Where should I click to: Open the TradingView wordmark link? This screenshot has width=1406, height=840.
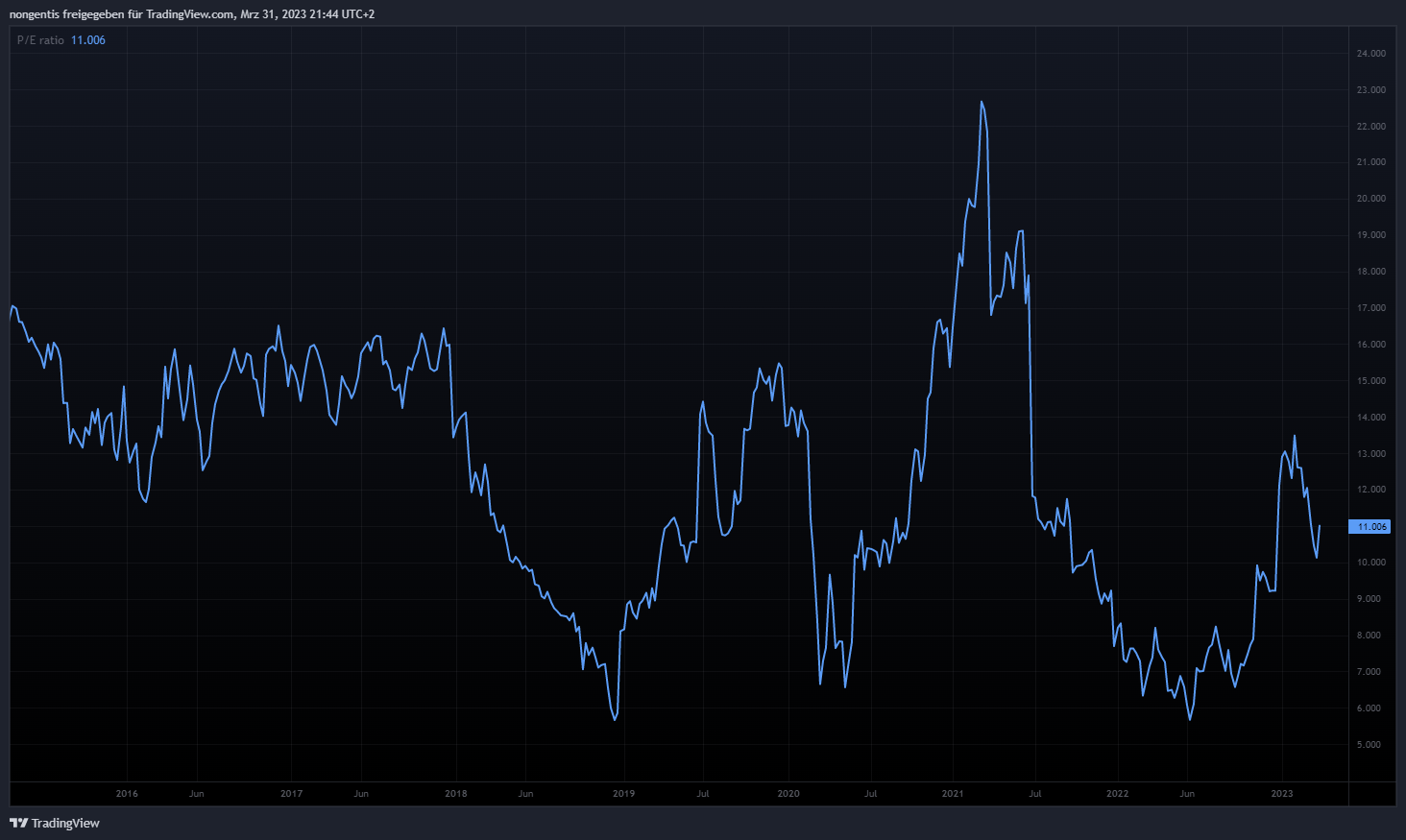(65, 823)
